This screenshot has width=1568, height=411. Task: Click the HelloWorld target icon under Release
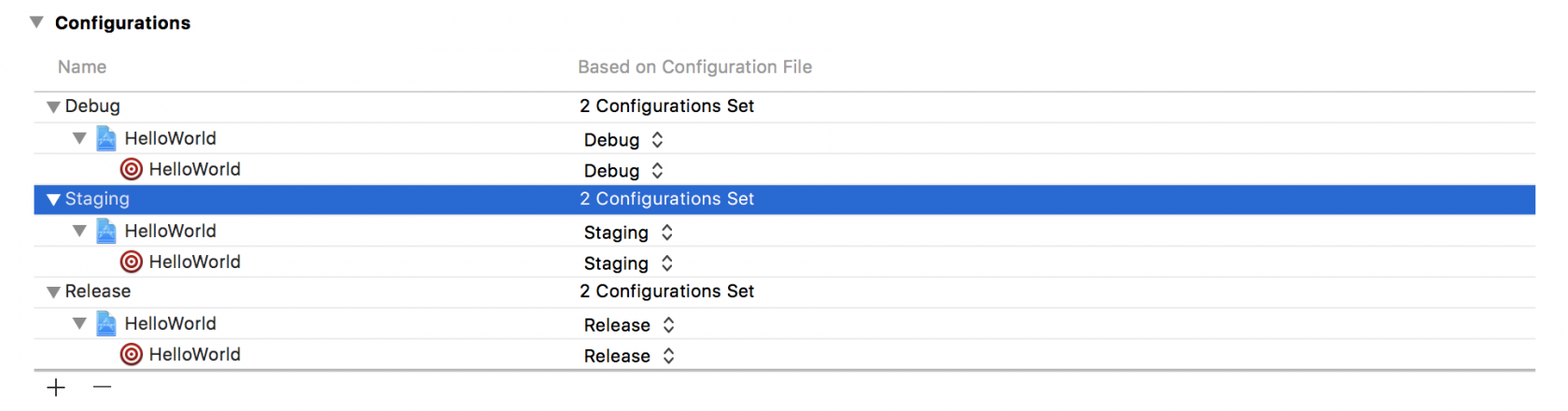(132, 354)
